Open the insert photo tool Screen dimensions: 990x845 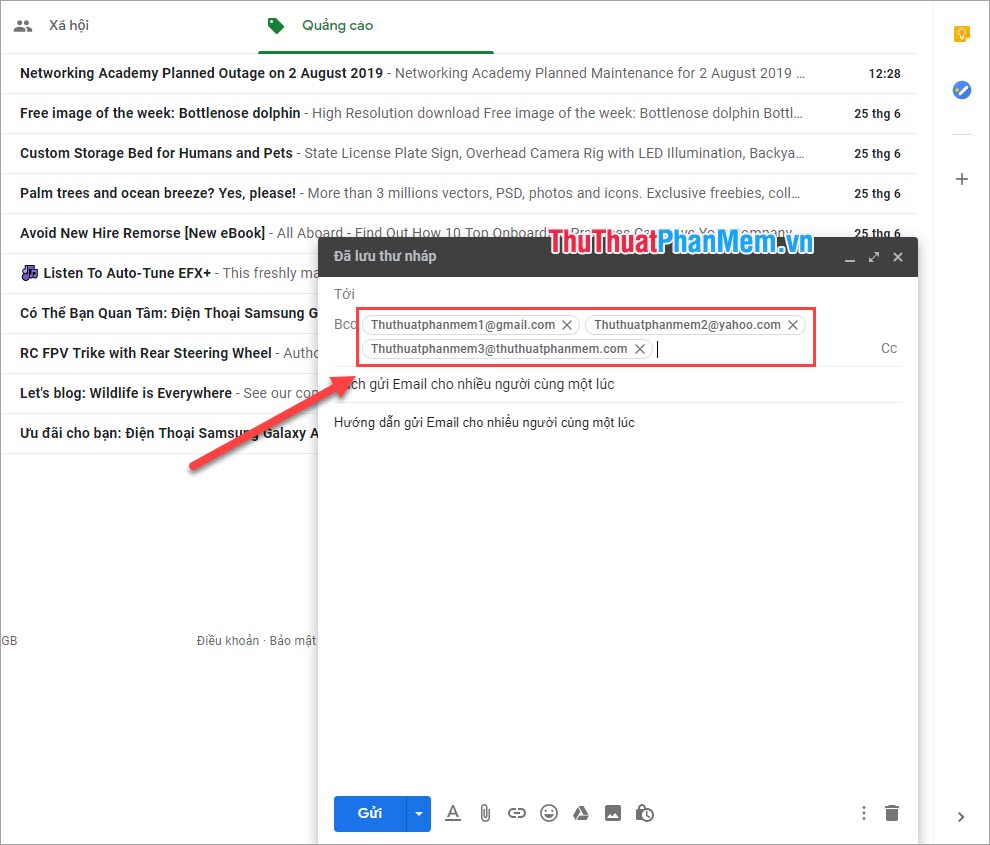pyautogui.click(x=613, y=813)
